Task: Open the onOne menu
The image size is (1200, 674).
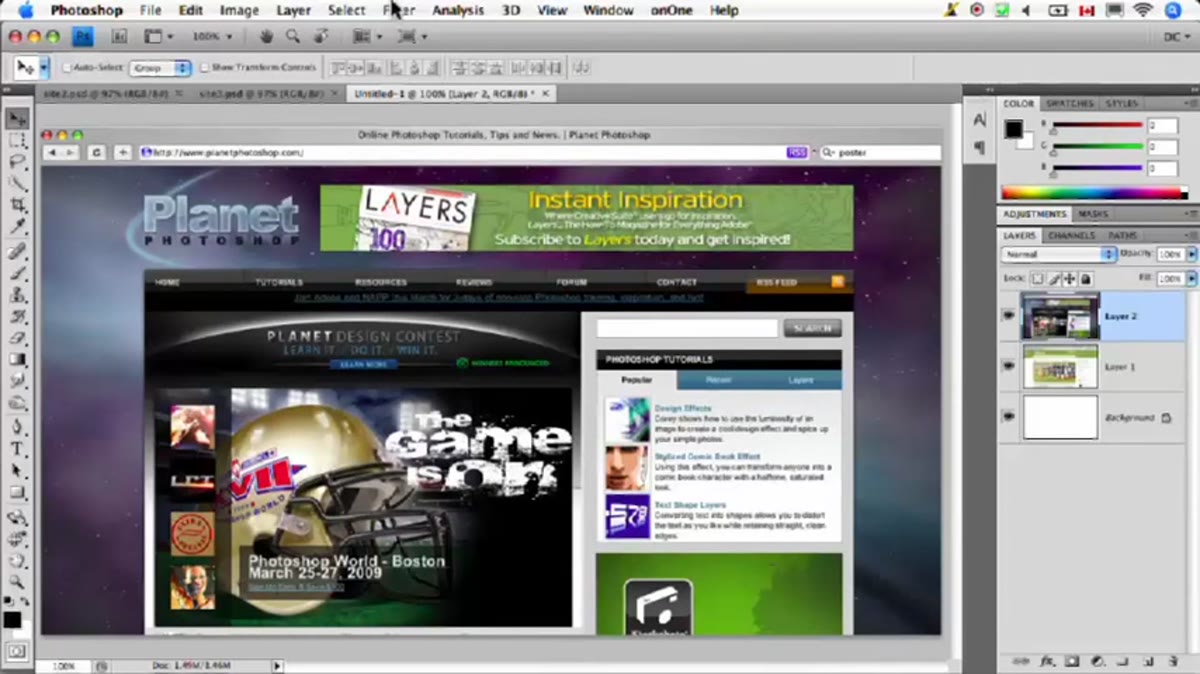Action: click(x=670, y=10)
